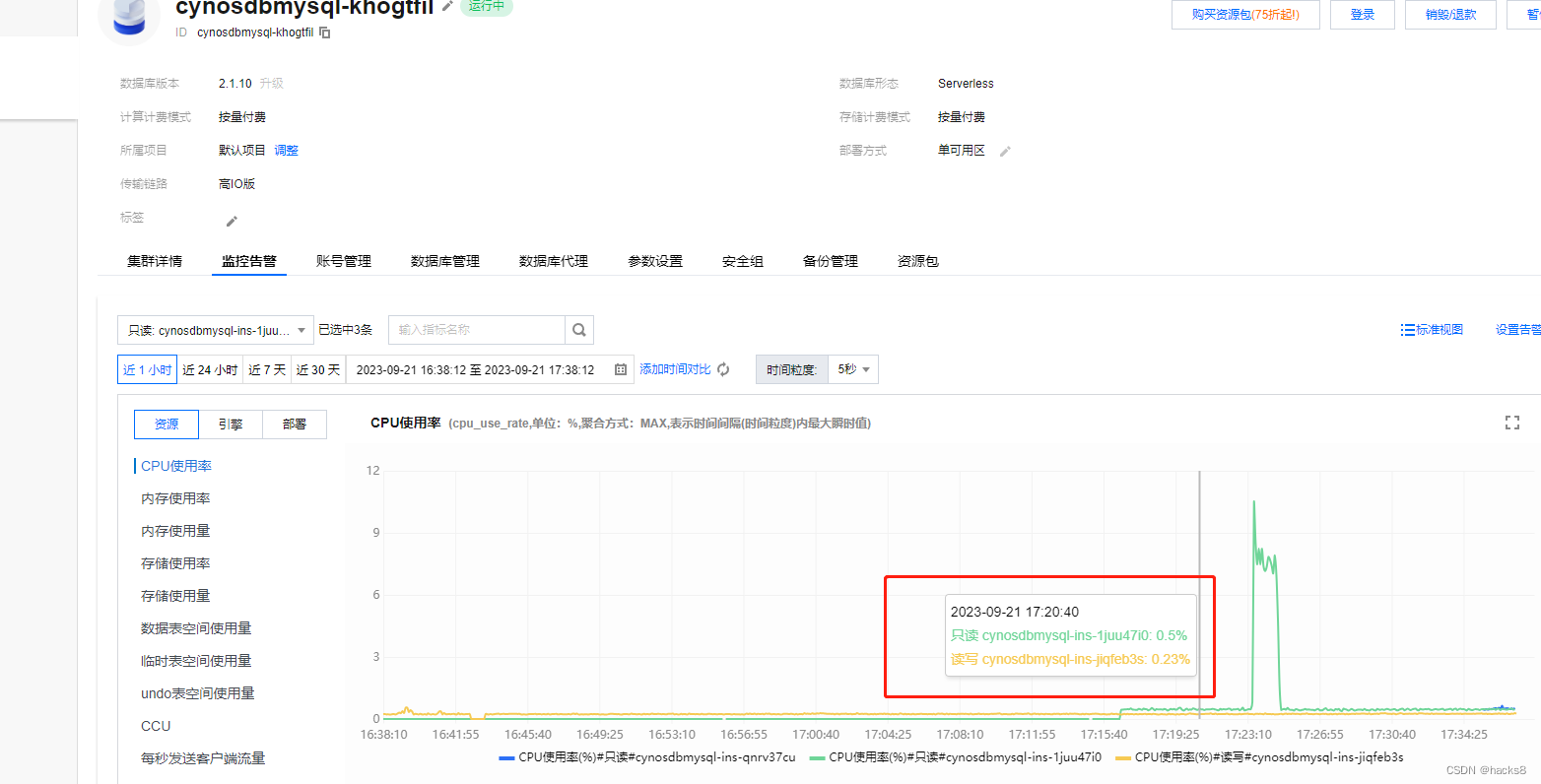Select the last 1 hour range
This screenshot has height=784, width=1541.
coord(147,369)
